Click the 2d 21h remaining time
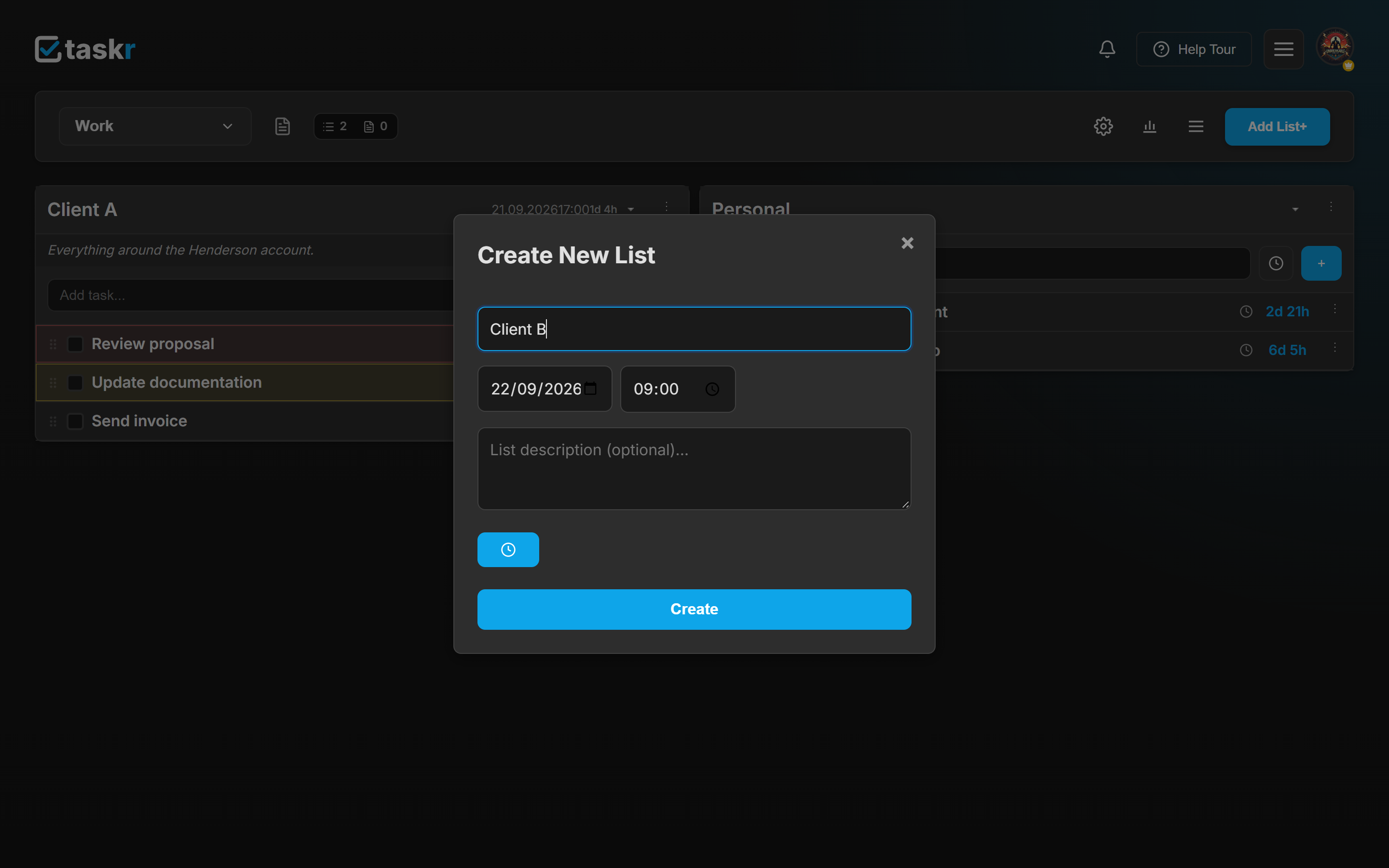This screenshot has height=868, width=1389. (1287, 312)
